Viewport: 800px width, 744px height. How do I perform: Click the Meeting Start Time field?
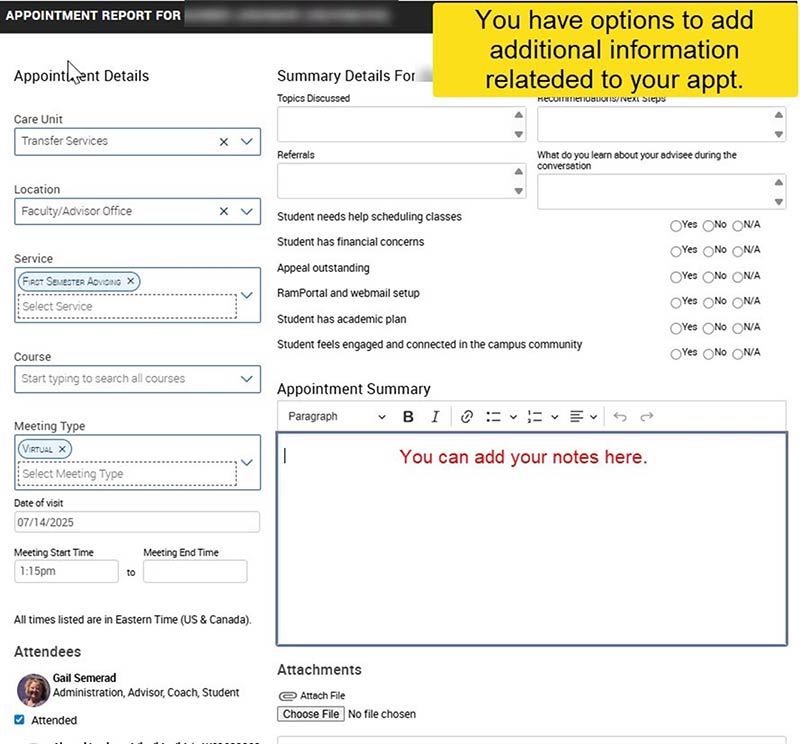click(x=65, y=571)
